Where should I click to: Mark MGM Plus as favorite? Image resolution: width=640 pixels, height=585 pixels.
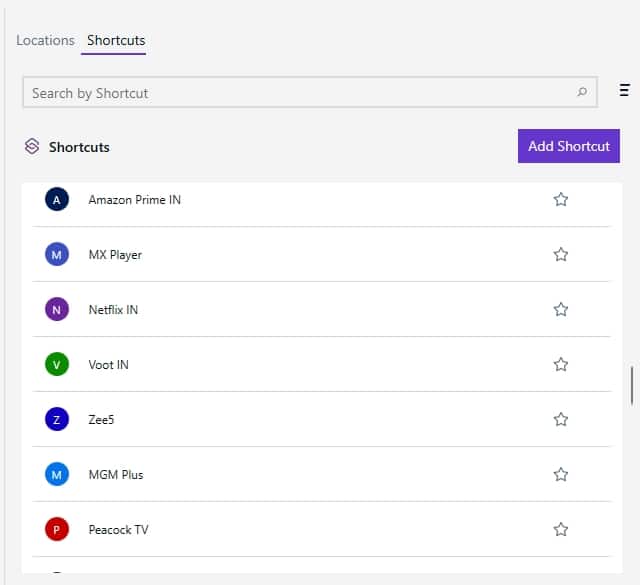coord(560,474)
